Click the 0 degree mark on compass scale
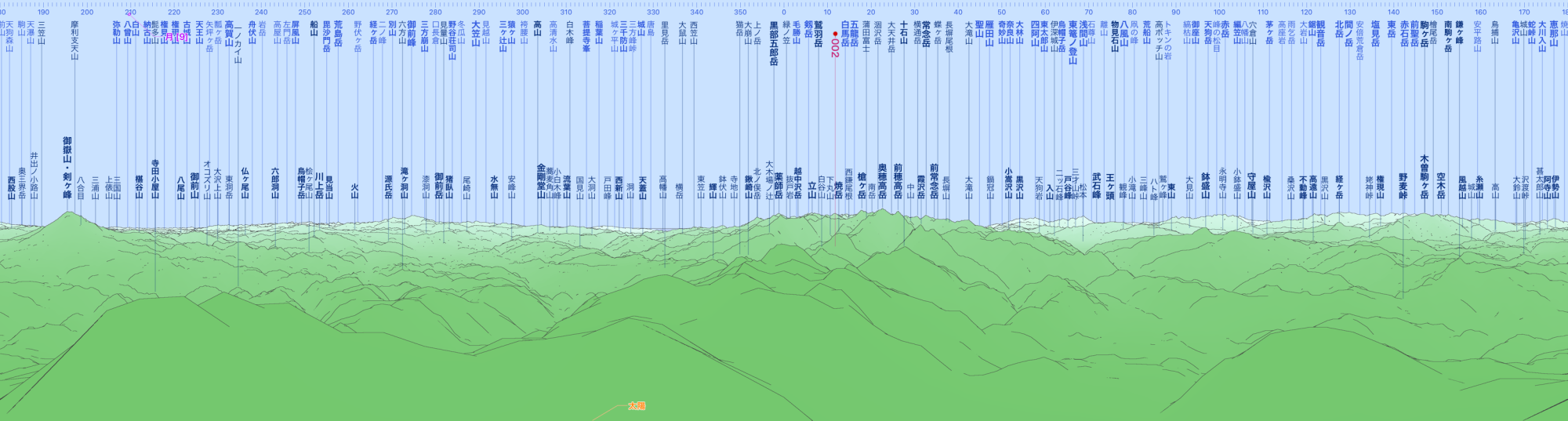This screenshot has height=421, width=1568. coord(784,13)
